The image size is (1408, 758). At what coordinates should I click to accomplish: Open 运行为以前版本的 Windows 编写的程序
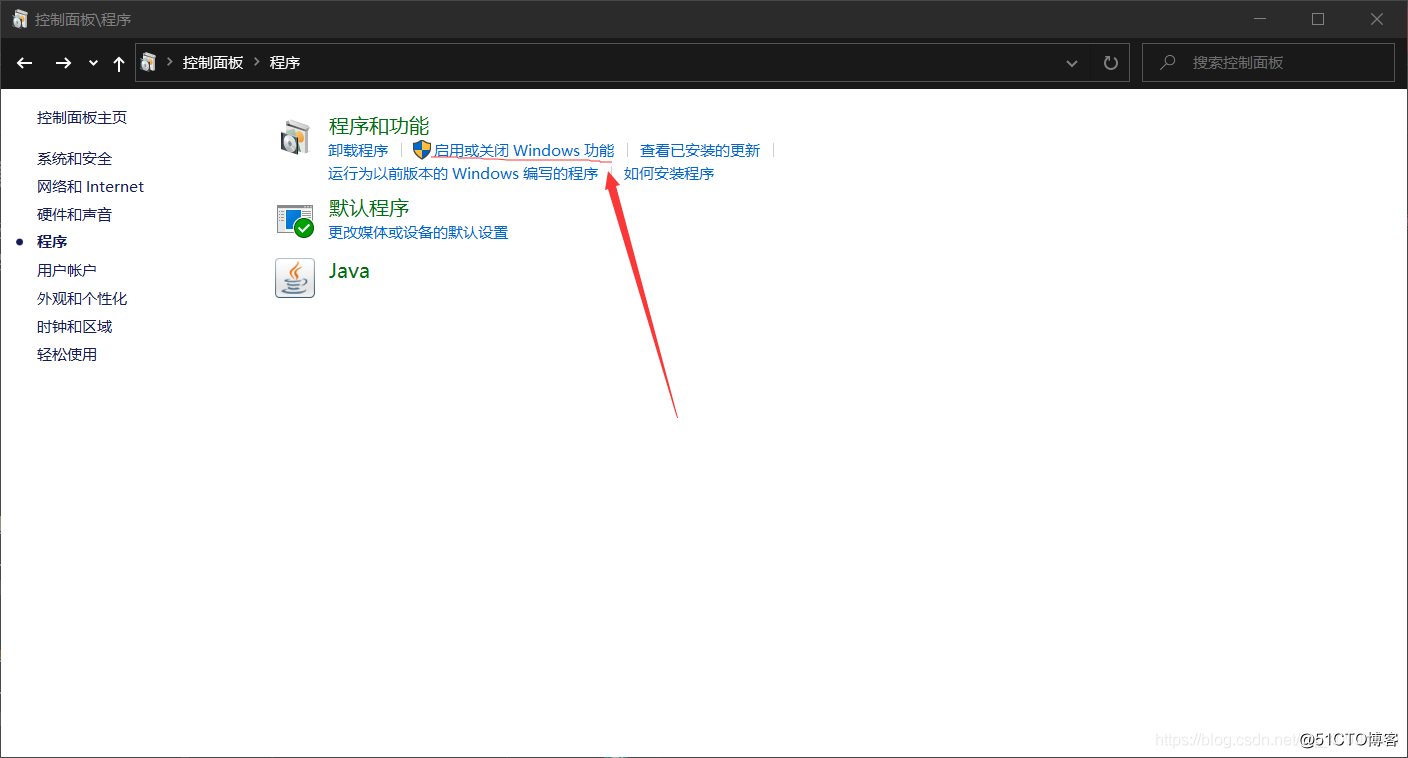[463, 174]
